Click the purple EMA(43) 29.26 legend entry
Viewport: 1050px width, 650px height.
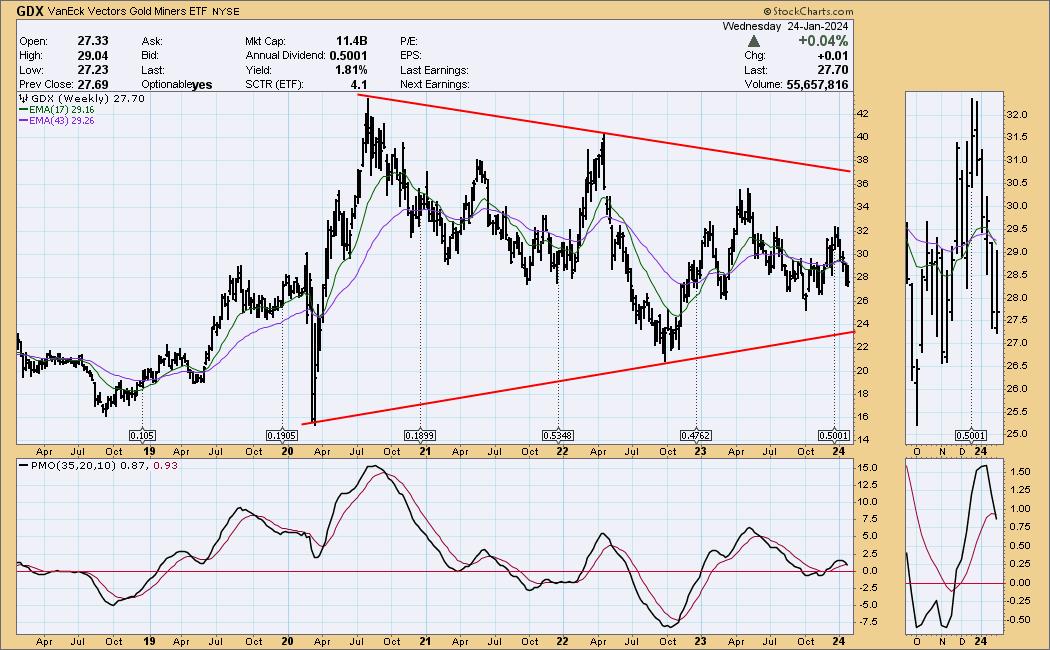(58, 120)
